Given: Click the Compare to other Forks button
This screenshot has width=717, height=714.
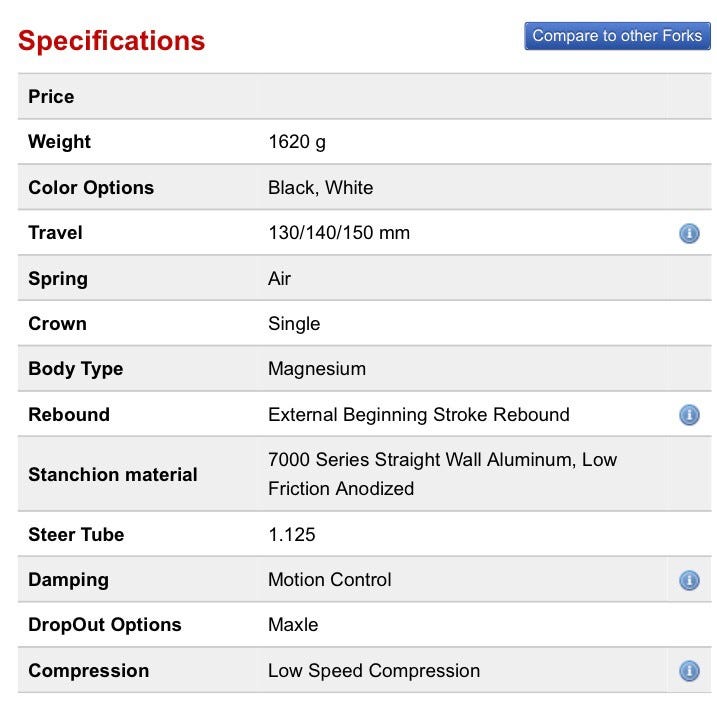Looking at the screenshot, I should click(x=617, y=36).
